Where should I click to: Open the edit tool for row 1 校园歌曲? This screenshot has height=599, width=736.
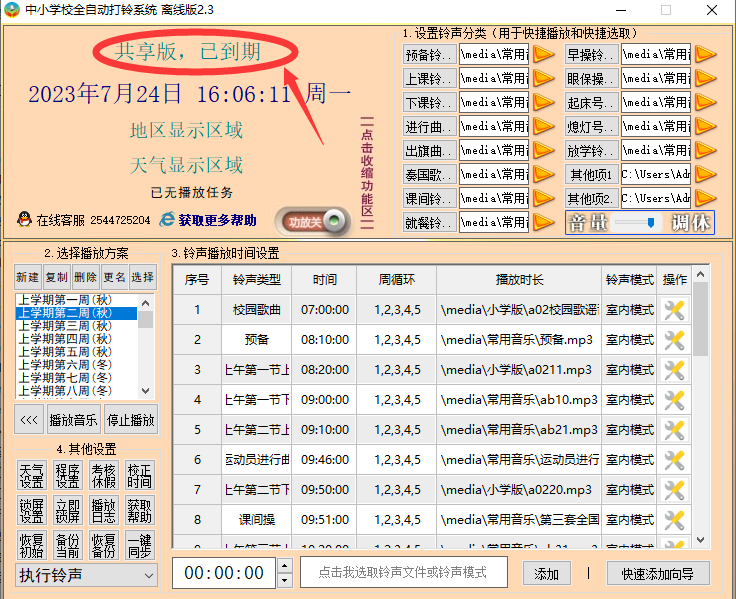(674, 310)
